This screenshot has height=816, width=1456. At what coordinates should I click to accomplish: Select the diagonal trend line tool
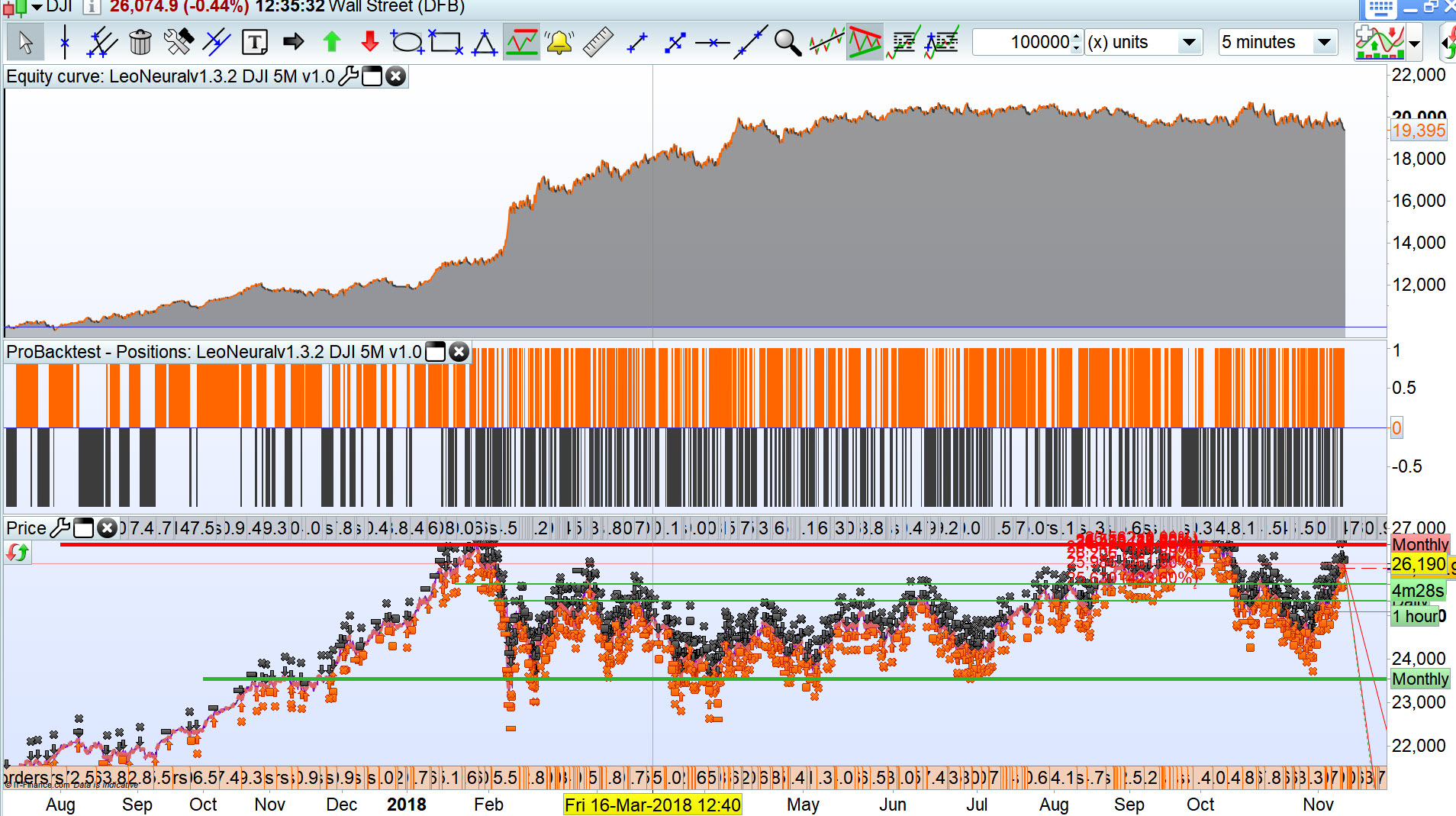751,42
